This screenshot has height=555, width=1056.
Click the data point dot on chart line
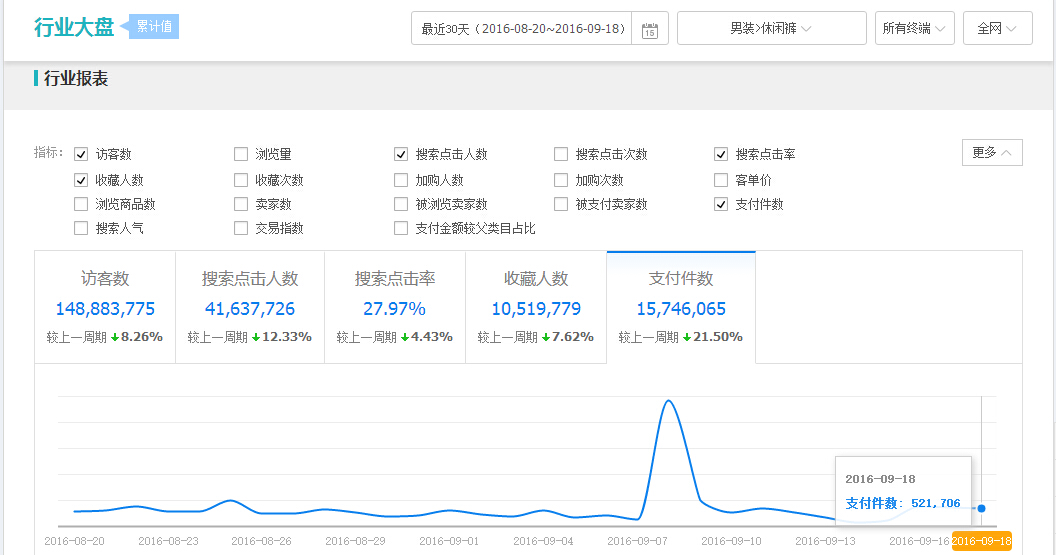pyautogui.click(x=981, y=508)
